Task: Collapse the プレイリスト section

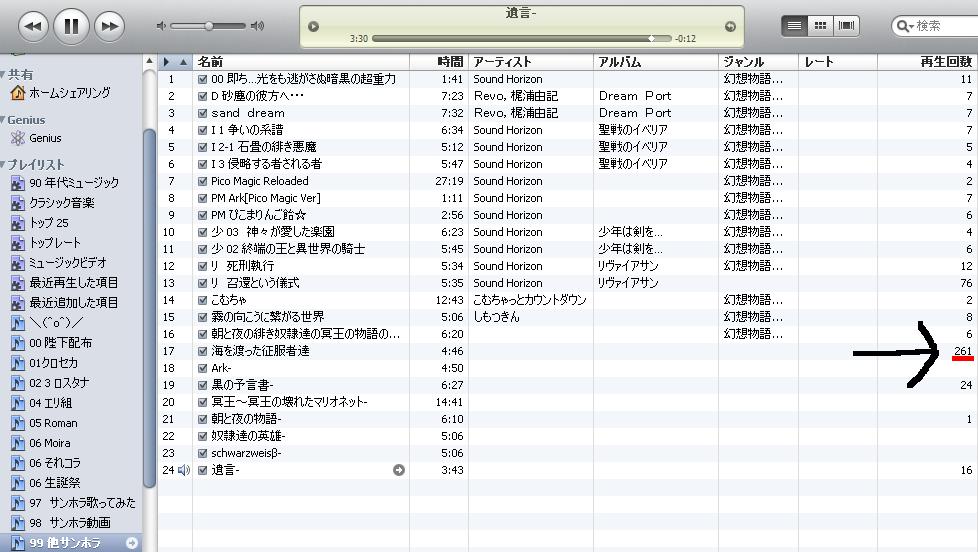Action: click(x=3, y=165)
